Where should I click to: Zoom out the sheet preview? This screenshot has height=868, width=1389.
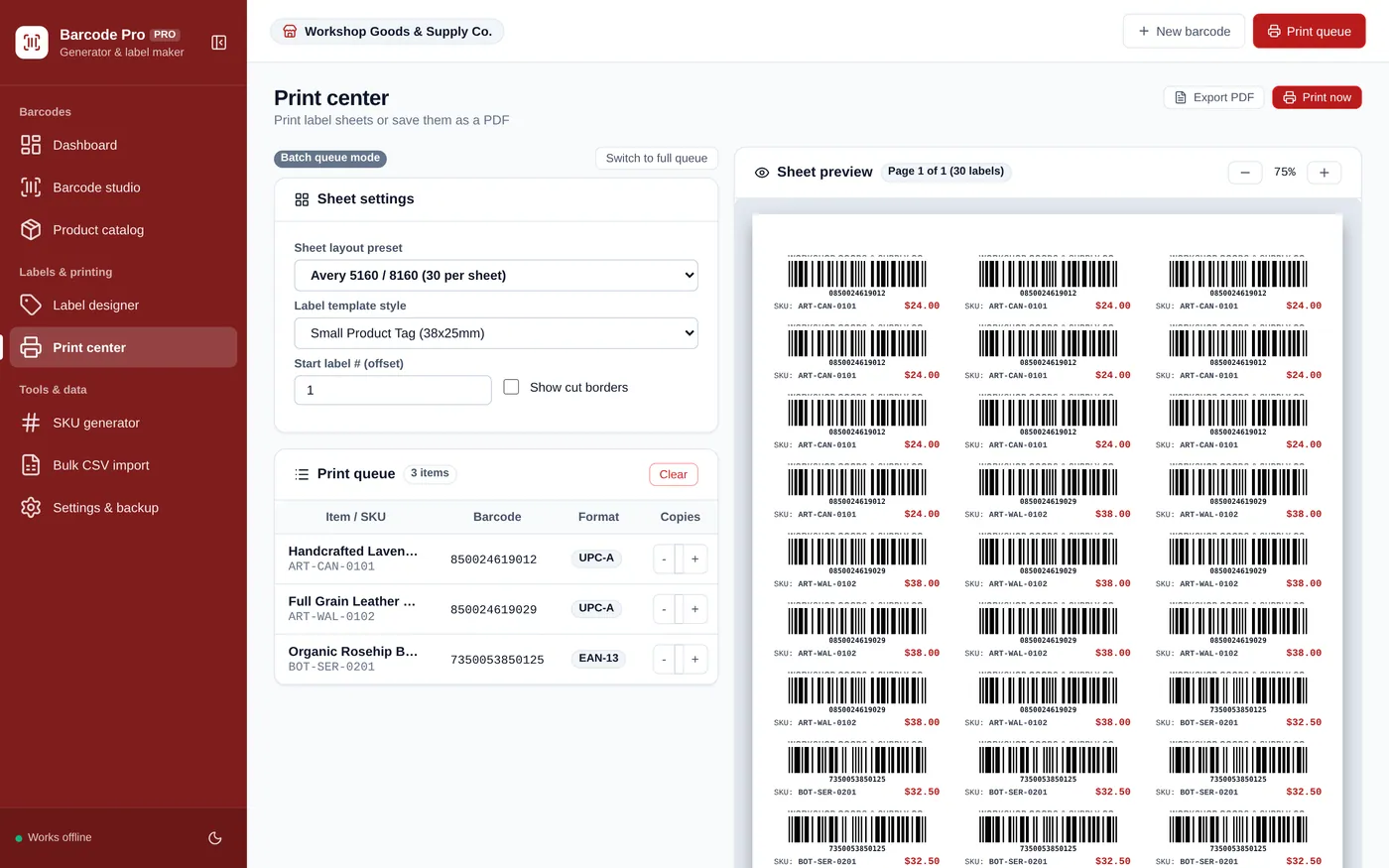(1244, 173)
